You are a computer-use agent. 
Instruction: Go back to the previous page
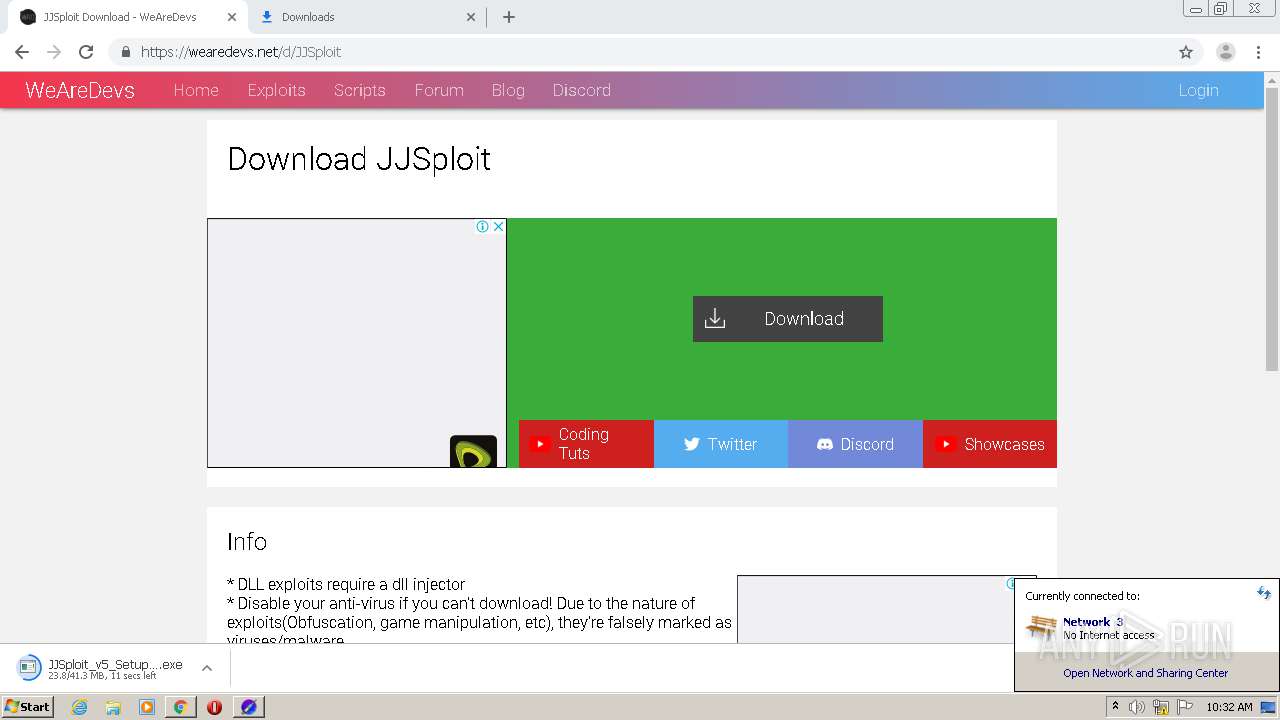[22, 52]
